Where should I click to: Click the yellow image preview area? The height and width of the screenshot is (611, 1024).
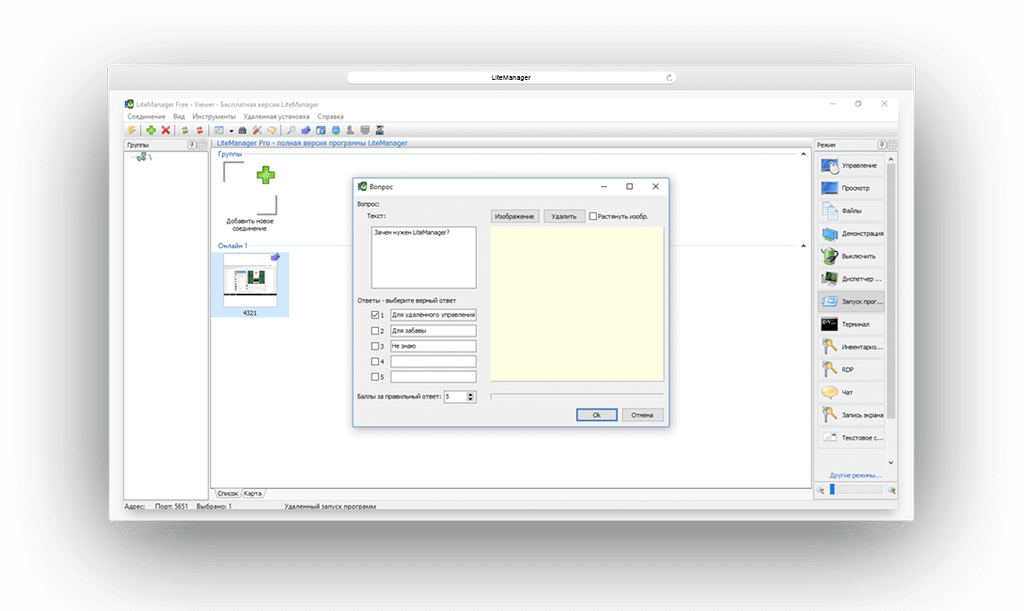pyautogui.click(x=577, y=304)
